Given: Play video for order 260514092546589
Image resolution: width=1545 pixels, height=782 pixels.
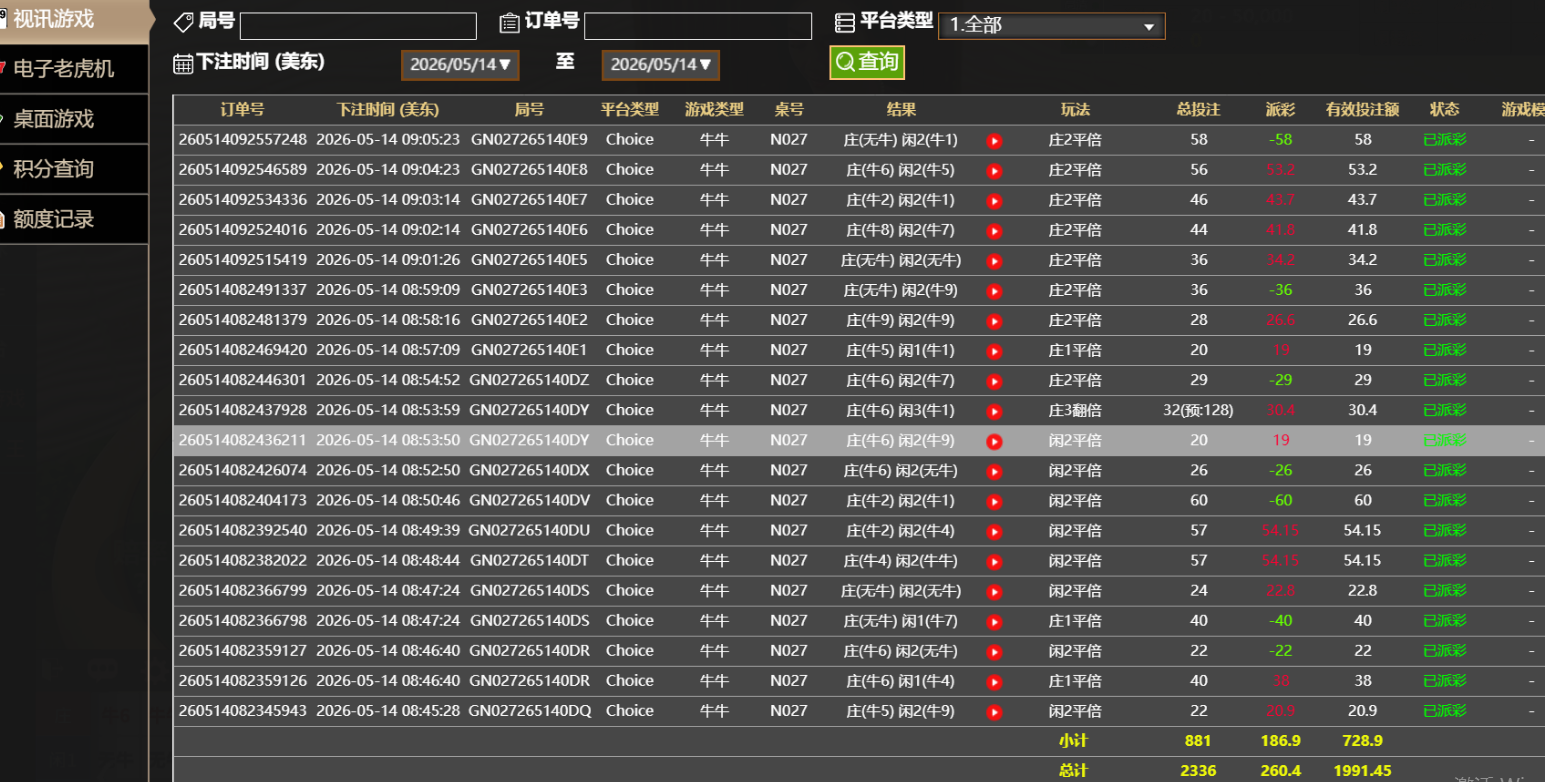Looking at the screenshot, I should 994,171.
